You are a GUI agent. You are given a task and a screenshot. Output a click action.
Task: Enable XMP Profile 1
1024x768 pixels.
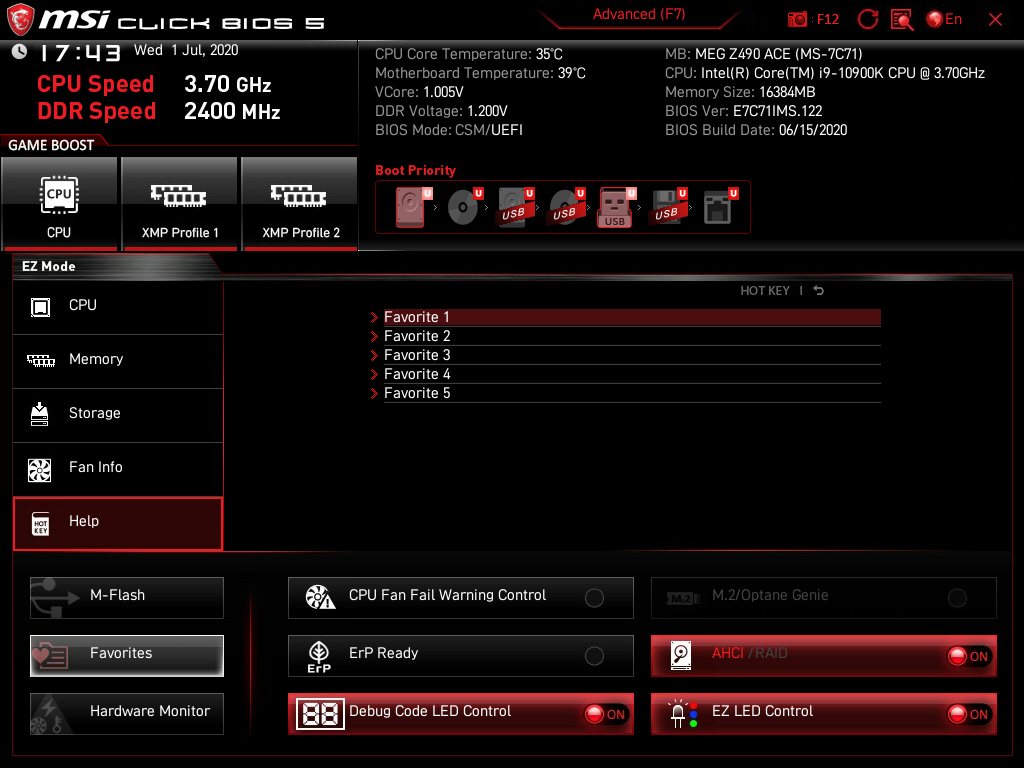[180, 204]
